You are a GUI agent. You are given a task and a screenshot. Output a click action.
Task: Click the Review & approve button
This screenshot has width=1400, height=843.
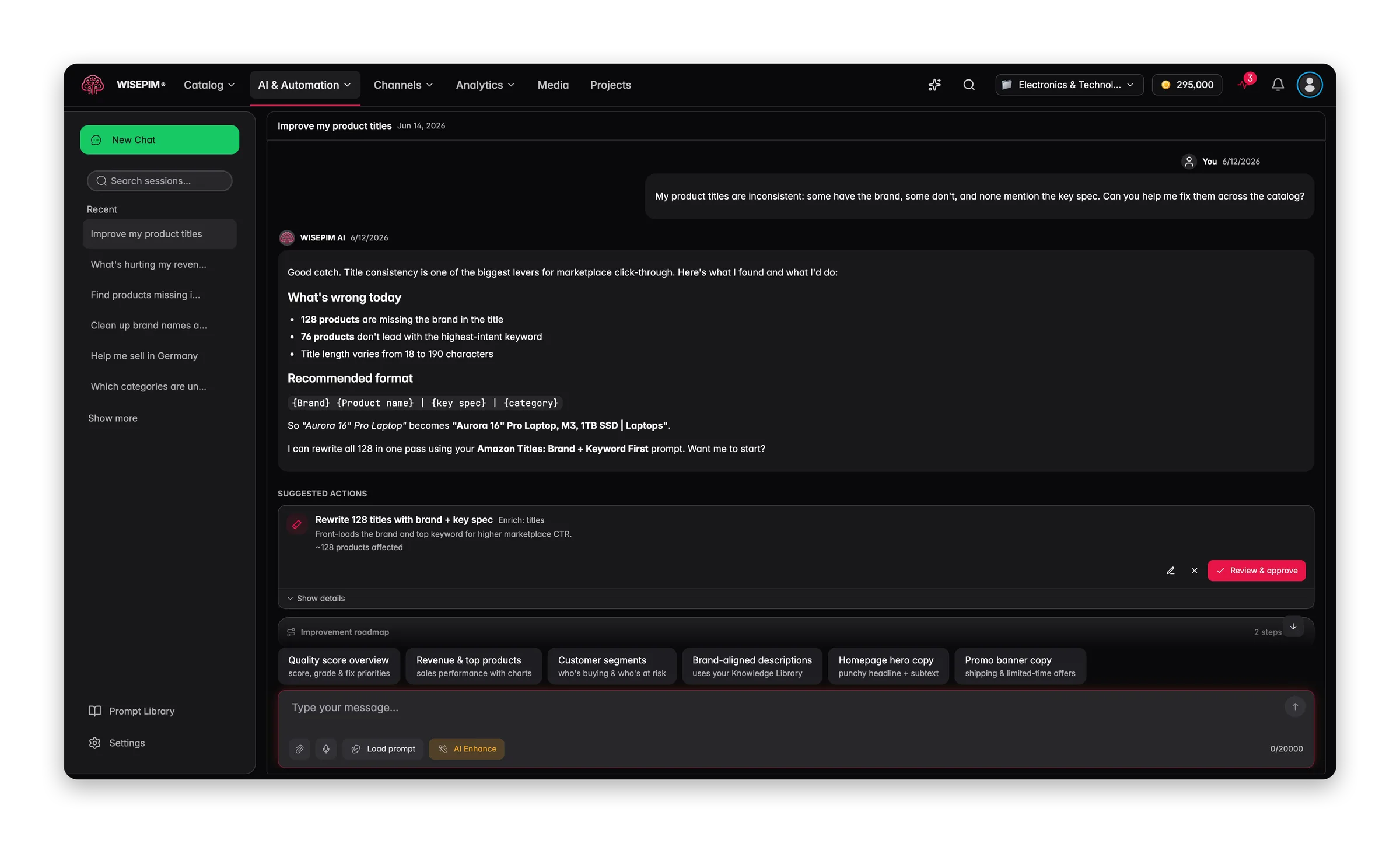1256,571
